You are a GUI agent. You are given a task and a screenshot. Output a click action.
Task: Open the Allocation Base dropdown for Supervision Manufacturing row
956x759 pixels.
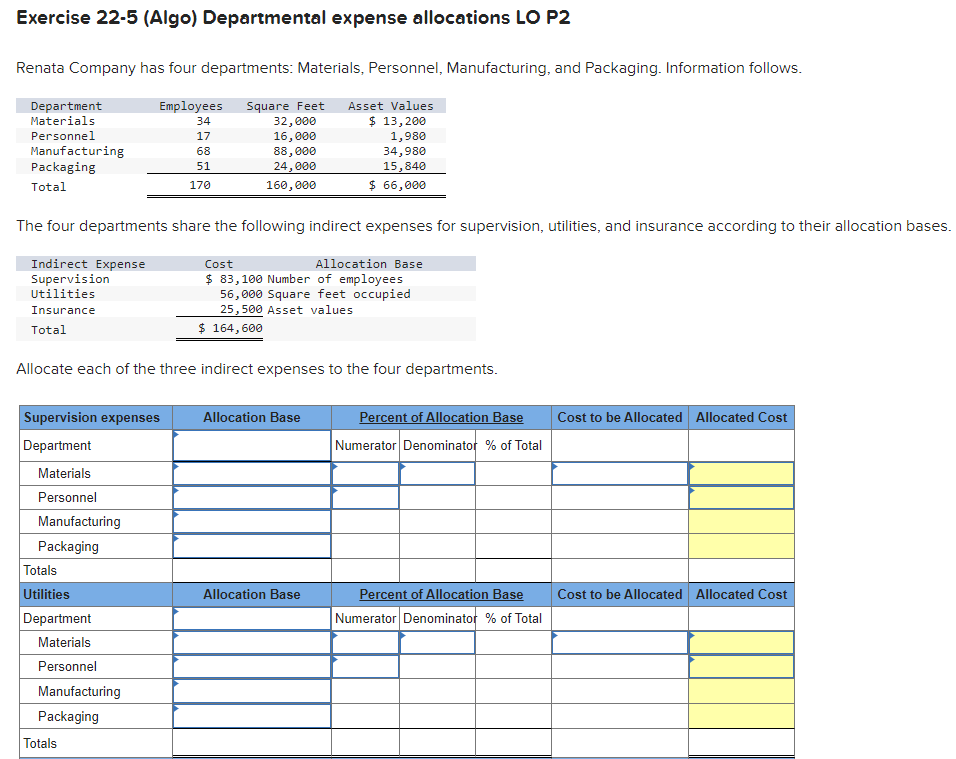coord(250,521)
